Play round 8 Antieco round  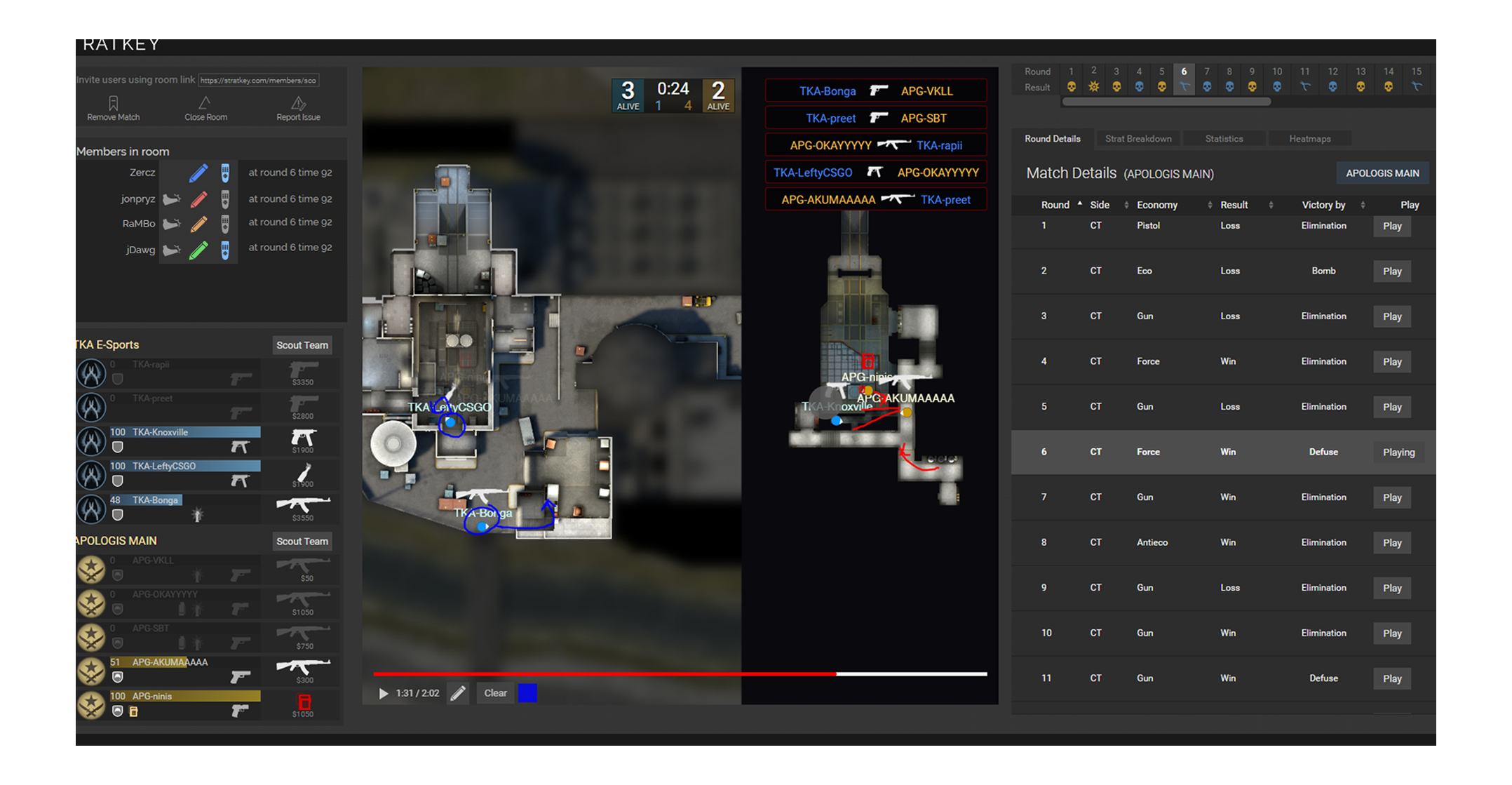1392,543
